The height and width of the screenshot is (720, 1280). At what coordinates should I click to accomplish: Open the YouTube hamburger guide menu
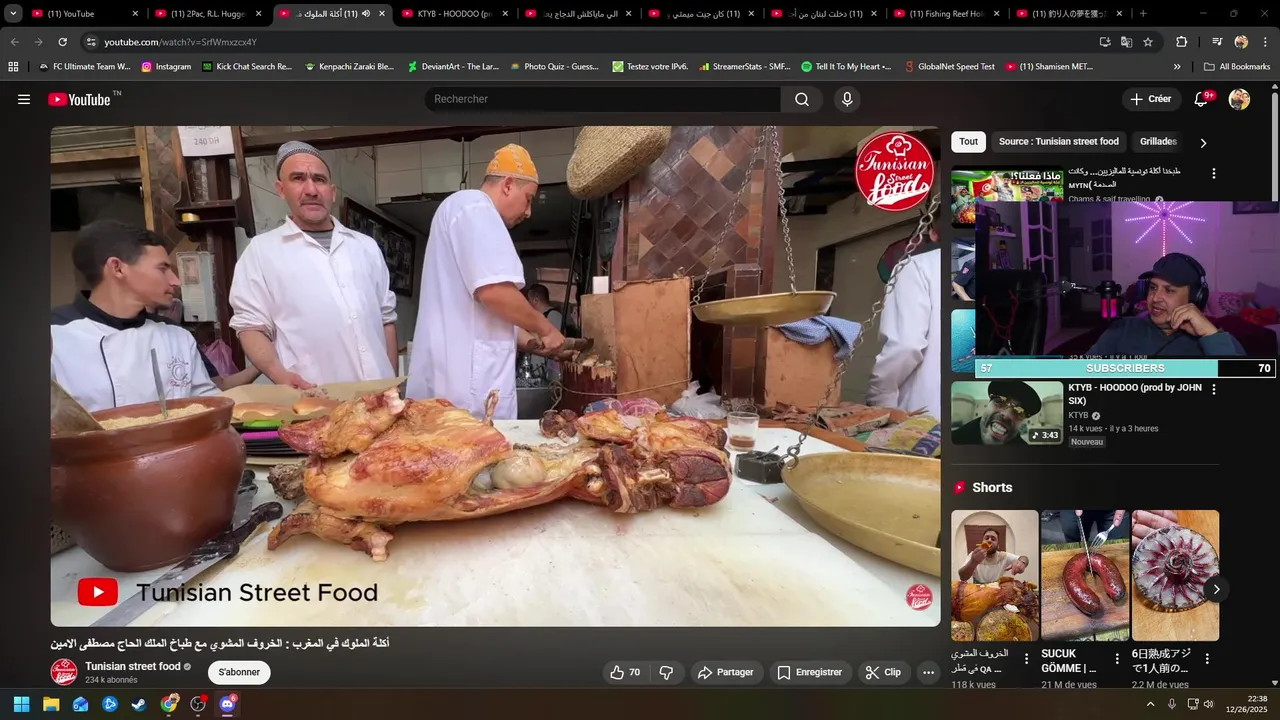(24, 99)
